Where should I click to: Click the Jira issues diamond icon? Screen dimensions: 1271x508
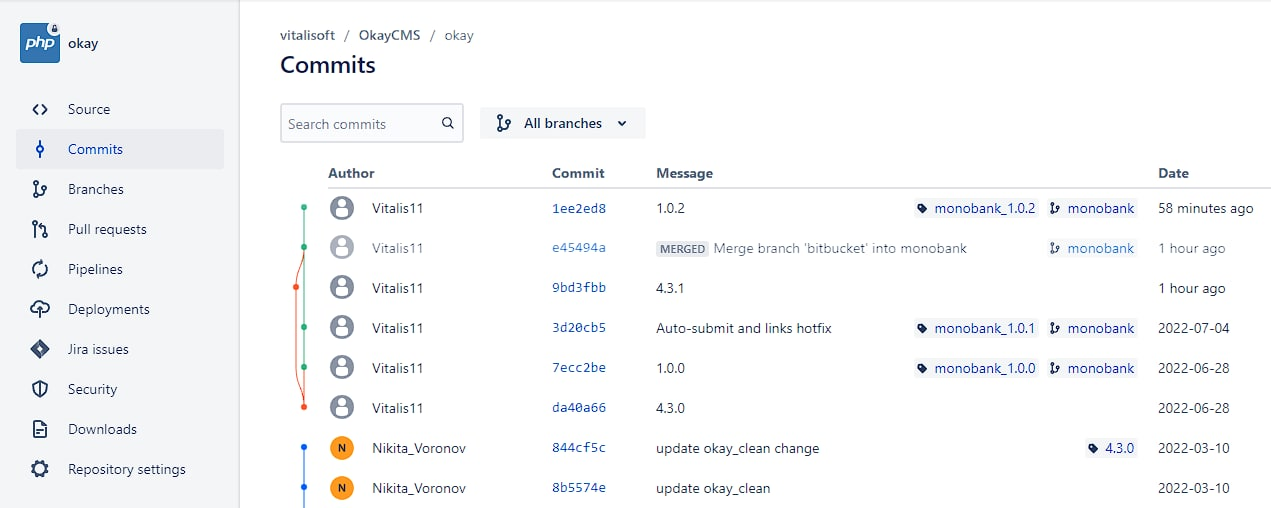coord(40,350)
